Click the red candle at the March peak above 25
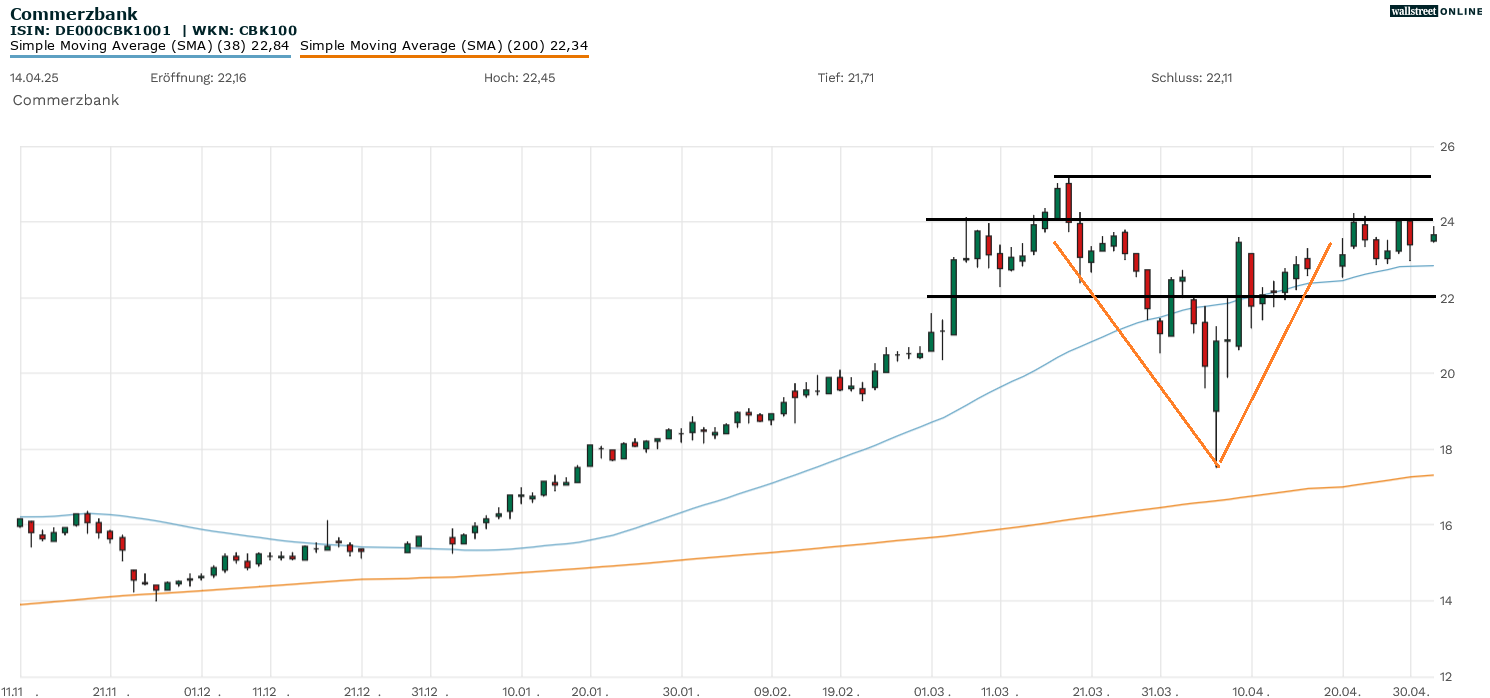This screenshot has height=698, width=1490. 1068,201
